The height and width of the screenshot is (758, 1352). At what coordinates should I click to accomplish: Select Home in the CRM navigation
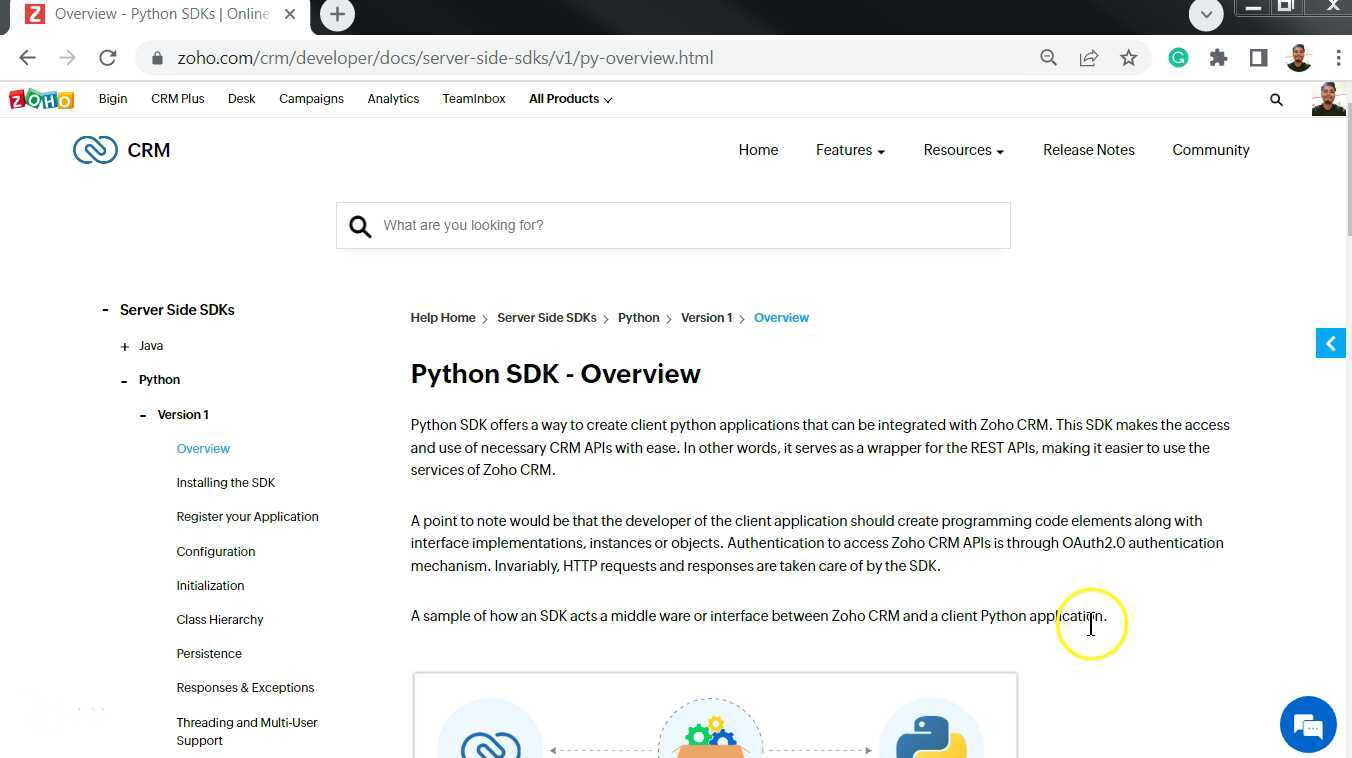758,150
